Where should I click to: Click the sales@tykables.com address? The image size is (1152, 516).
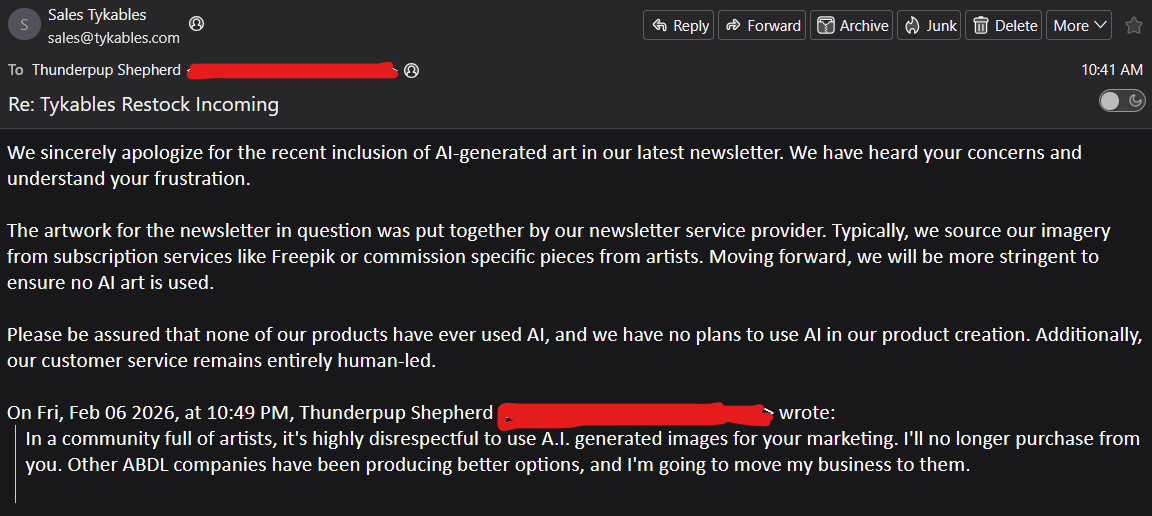pos(114,38)
